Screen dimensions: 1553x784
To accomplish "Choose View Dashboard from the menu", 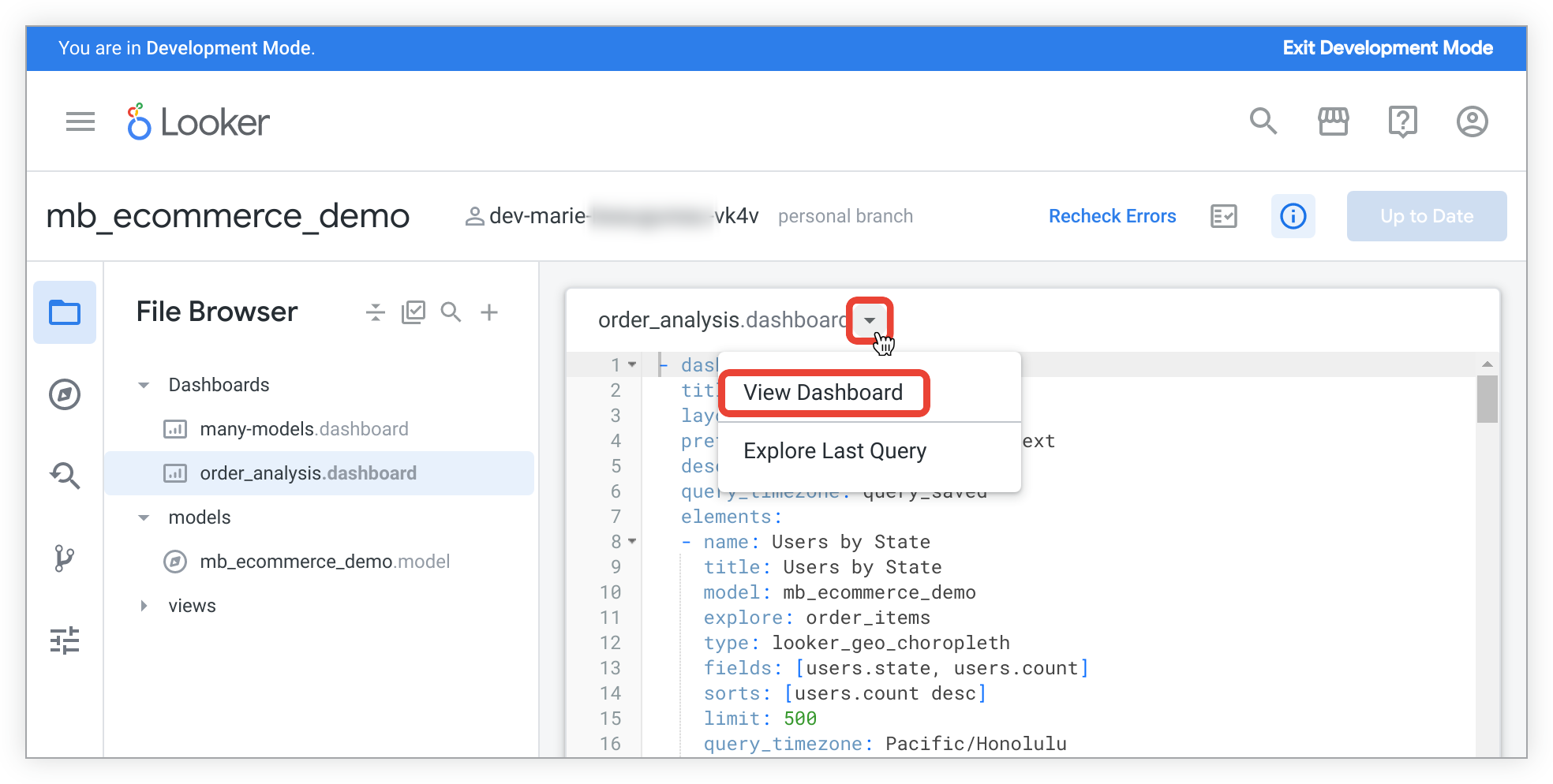I will tap(823, 393).
